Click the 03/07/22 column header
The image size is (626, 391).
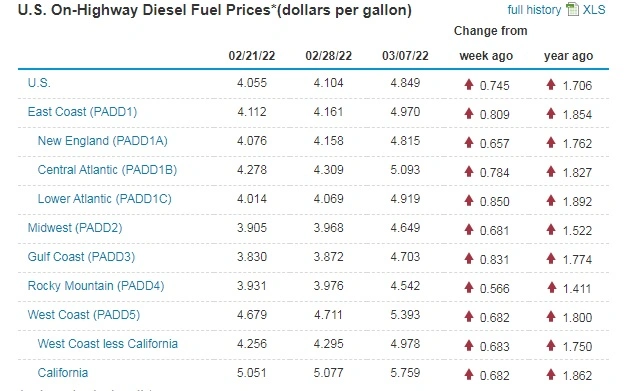[405, 56]
